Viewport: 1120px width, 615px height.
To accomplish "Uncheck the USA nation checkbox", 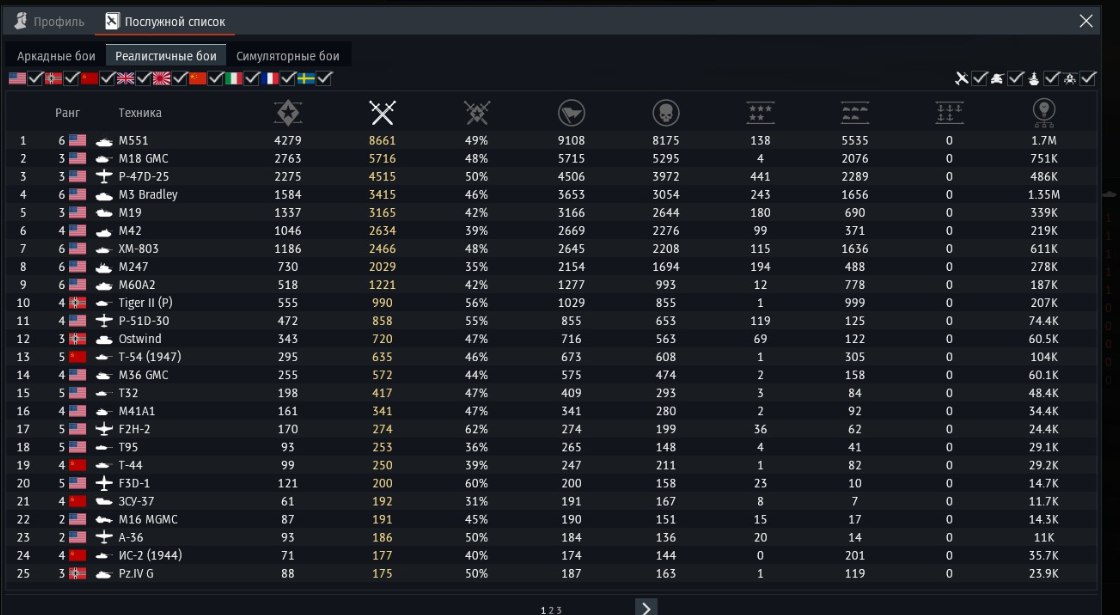I will click(x=35, y=79).
